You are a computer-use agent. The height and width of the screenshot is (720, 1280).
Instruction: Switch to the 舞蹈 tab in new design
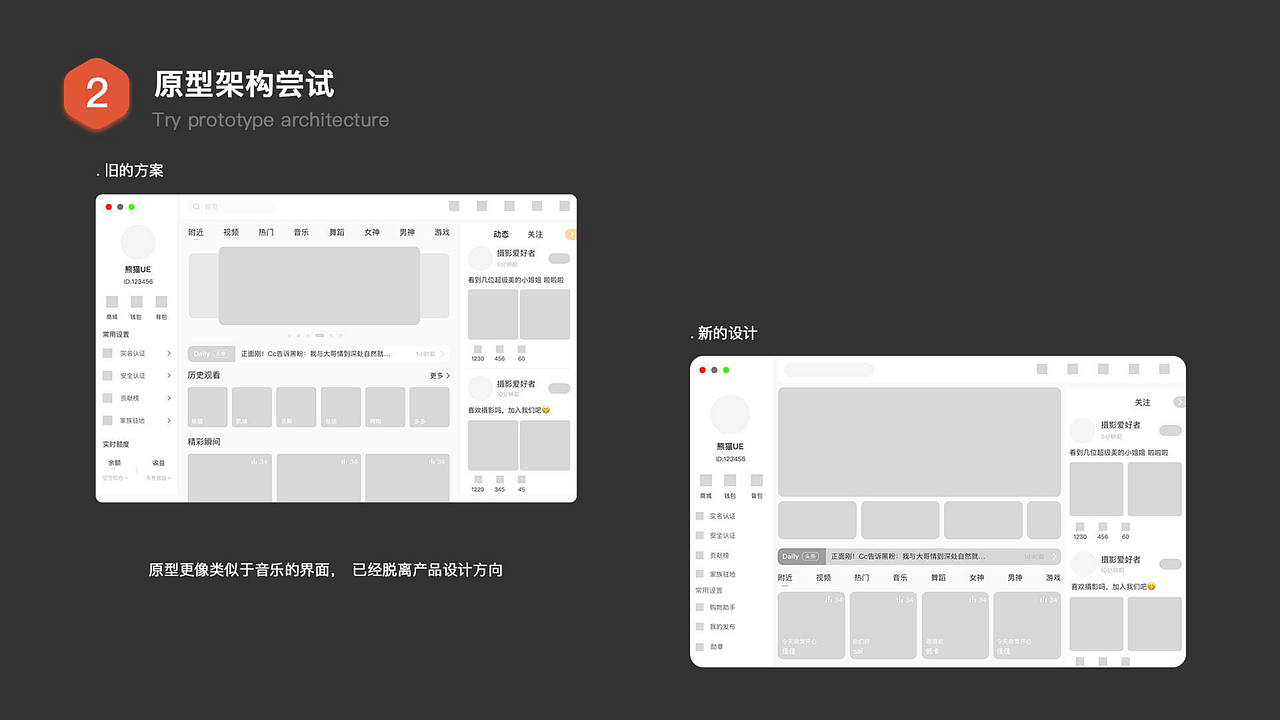click(x=938, y=577)
